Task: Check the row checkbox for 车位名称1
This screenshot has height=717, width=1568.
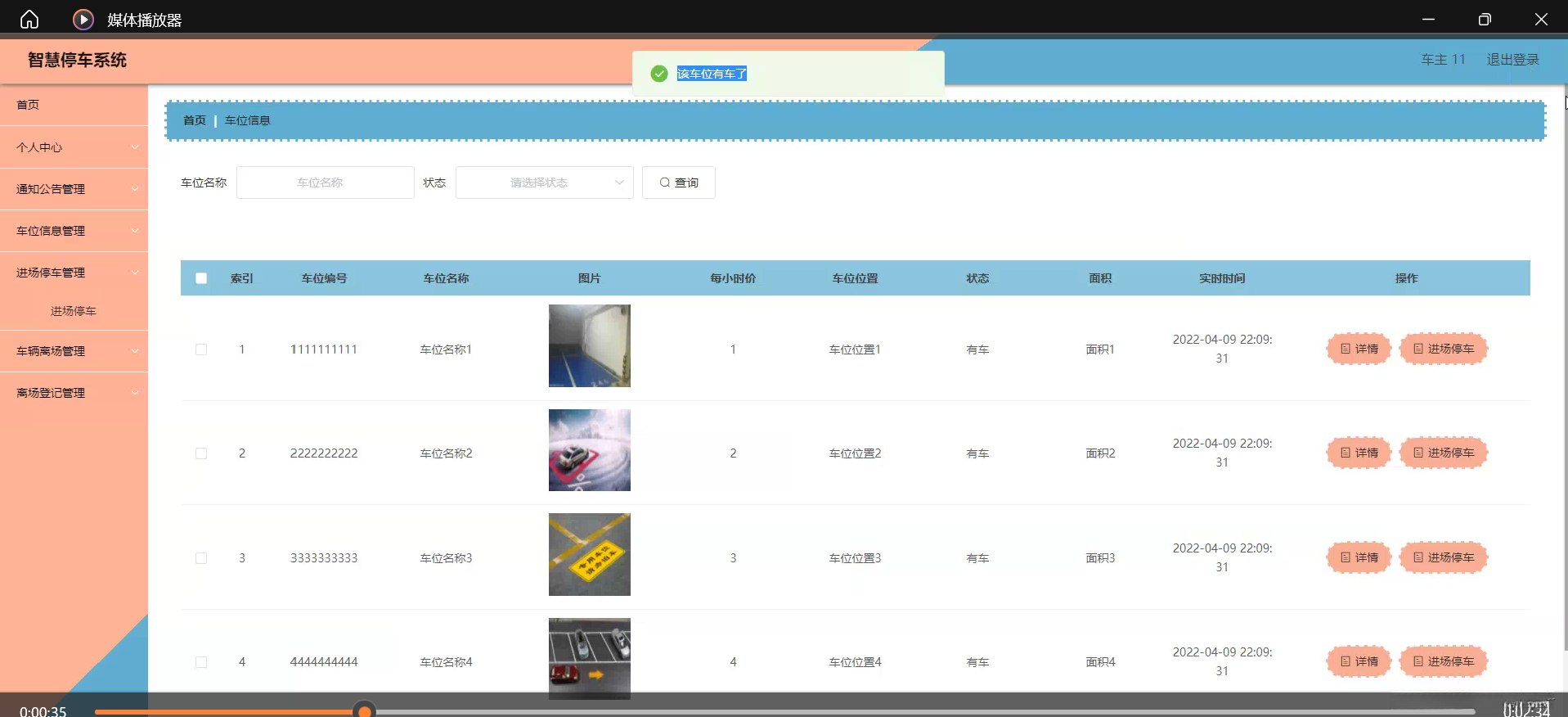Action: (201, 349)
